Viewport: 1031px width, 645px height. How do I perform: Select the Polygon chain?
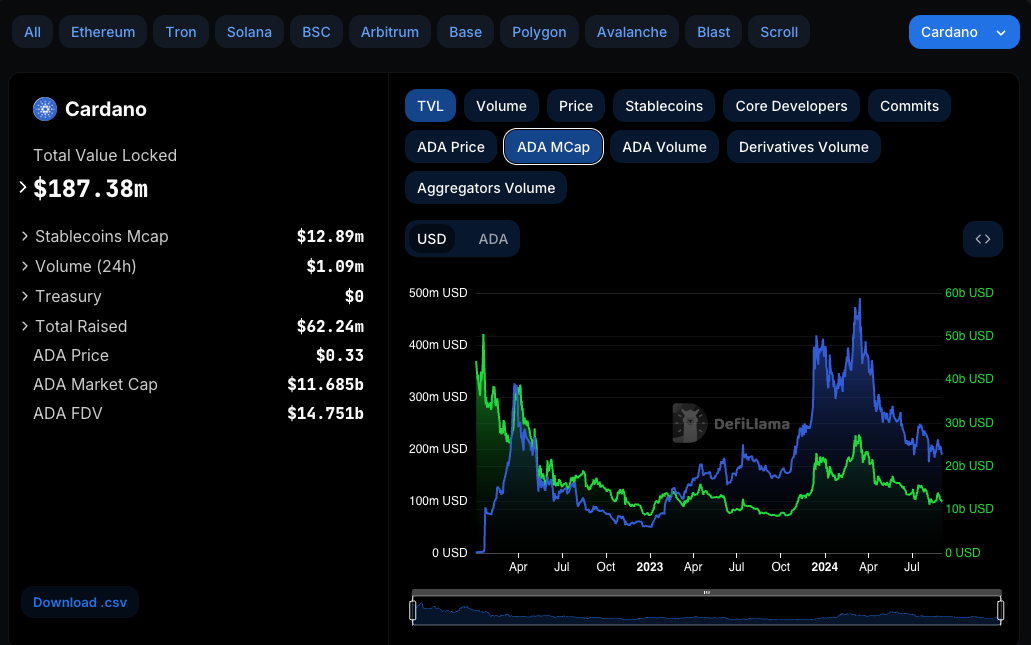[x=539, y=32]
